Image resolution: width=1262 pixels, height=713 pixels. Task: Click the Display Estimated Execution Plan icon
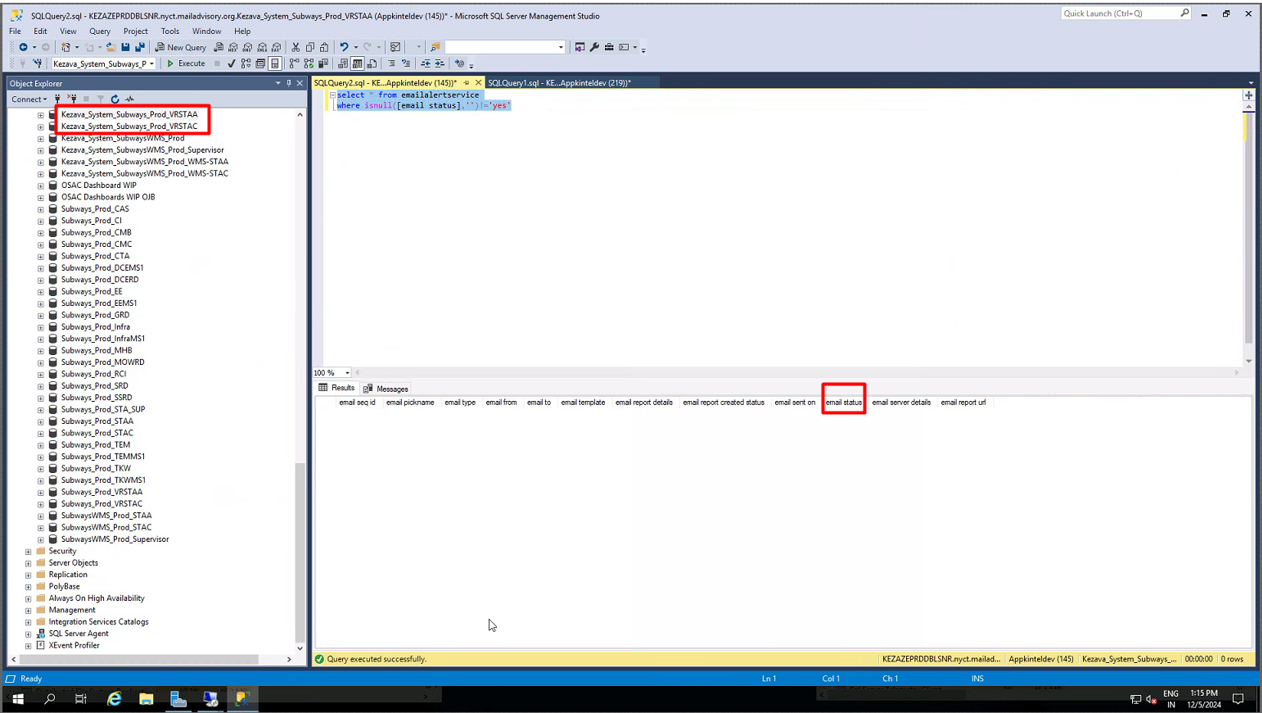click(x=246, y=63)
